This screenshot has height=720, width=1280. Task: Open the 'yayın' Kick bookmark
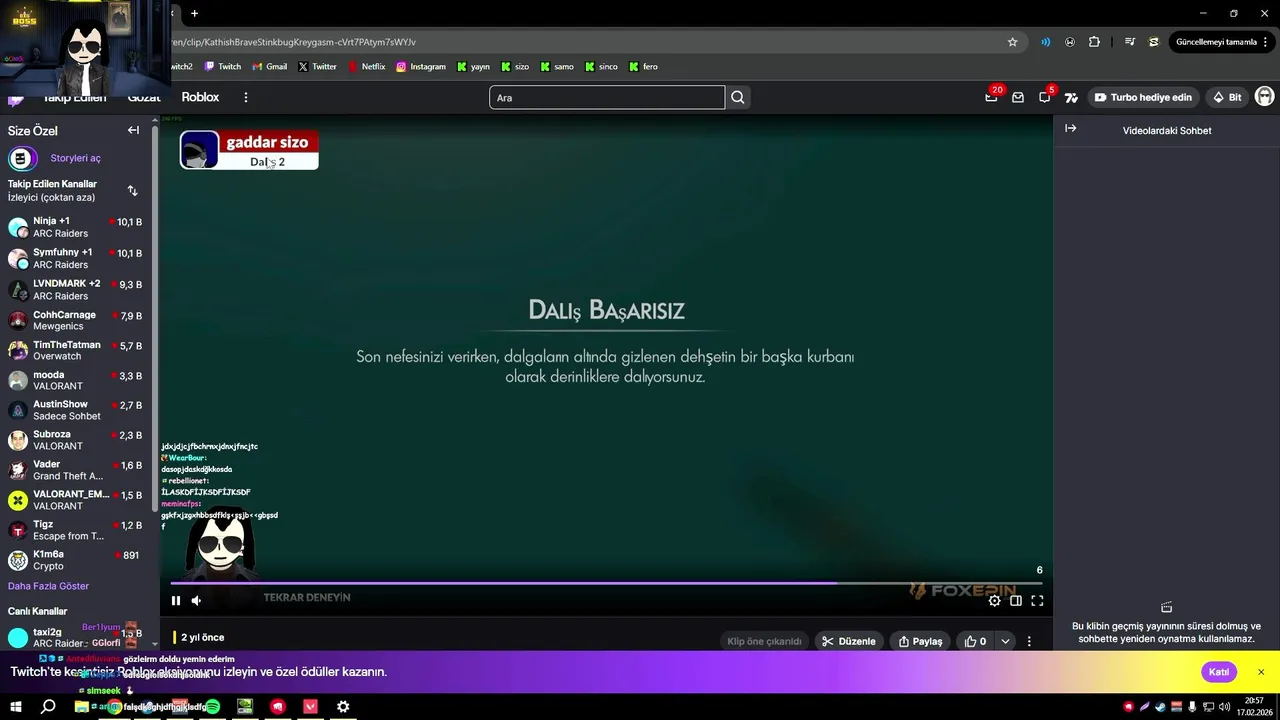tap(474, 67)
